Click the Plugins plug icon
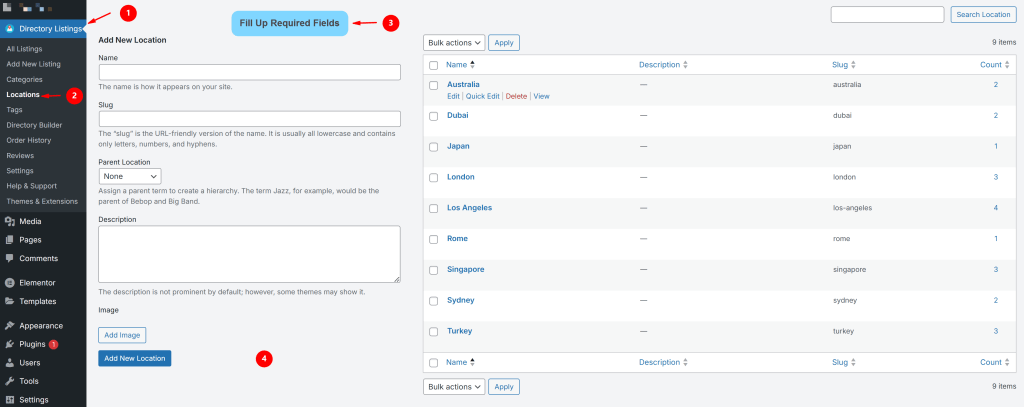This screenshot has width=1024, height=407. [10, 344]
